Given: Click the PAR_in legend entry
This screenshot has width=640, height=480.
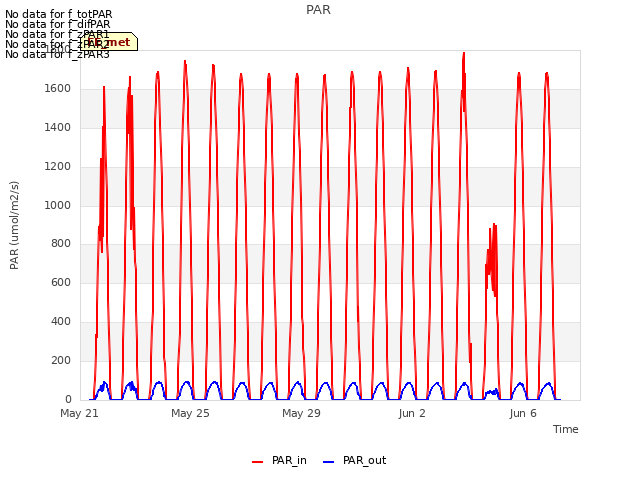Looking at the screenshot, I should point(280,460).
